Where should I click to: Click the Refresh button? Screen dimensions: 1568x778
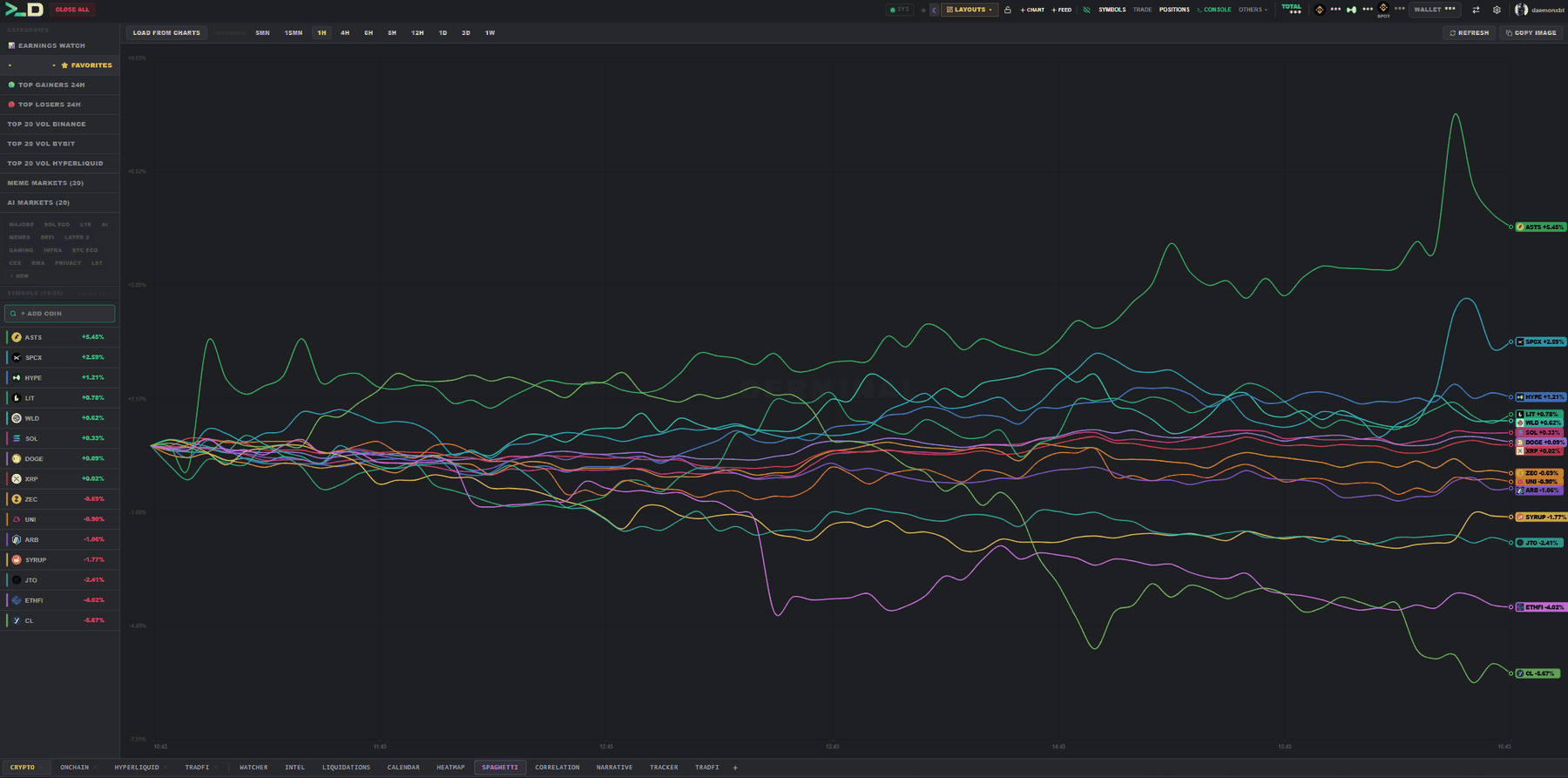[1470, 33]
